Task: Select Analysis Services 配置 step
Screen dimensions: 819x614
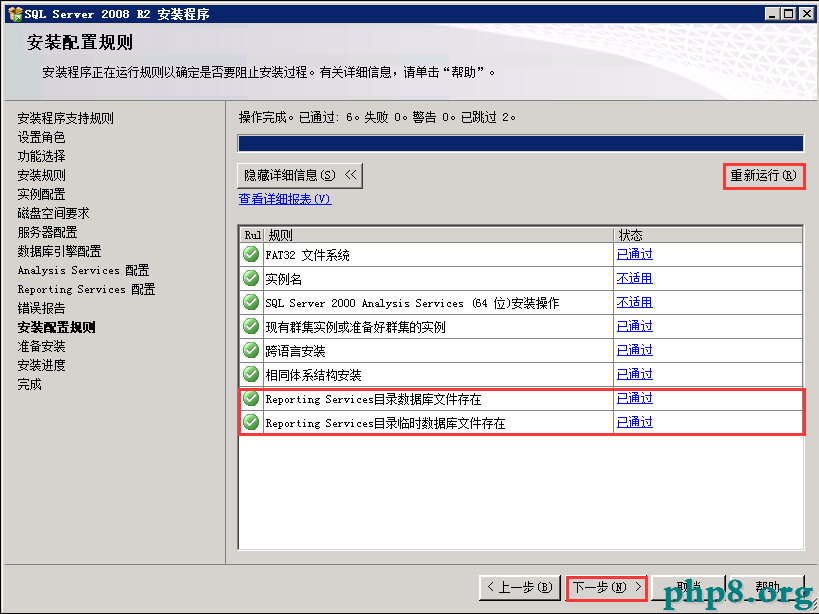Action: pyautogui.click(x=84, y=270)
